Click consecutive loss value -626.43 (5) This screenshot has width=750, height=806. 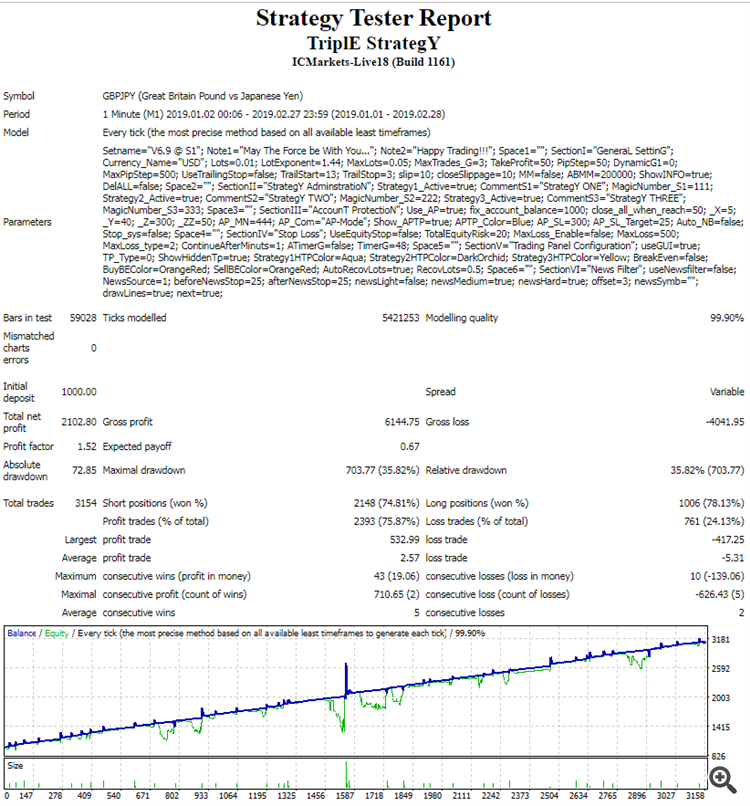(x=720, y=595)
